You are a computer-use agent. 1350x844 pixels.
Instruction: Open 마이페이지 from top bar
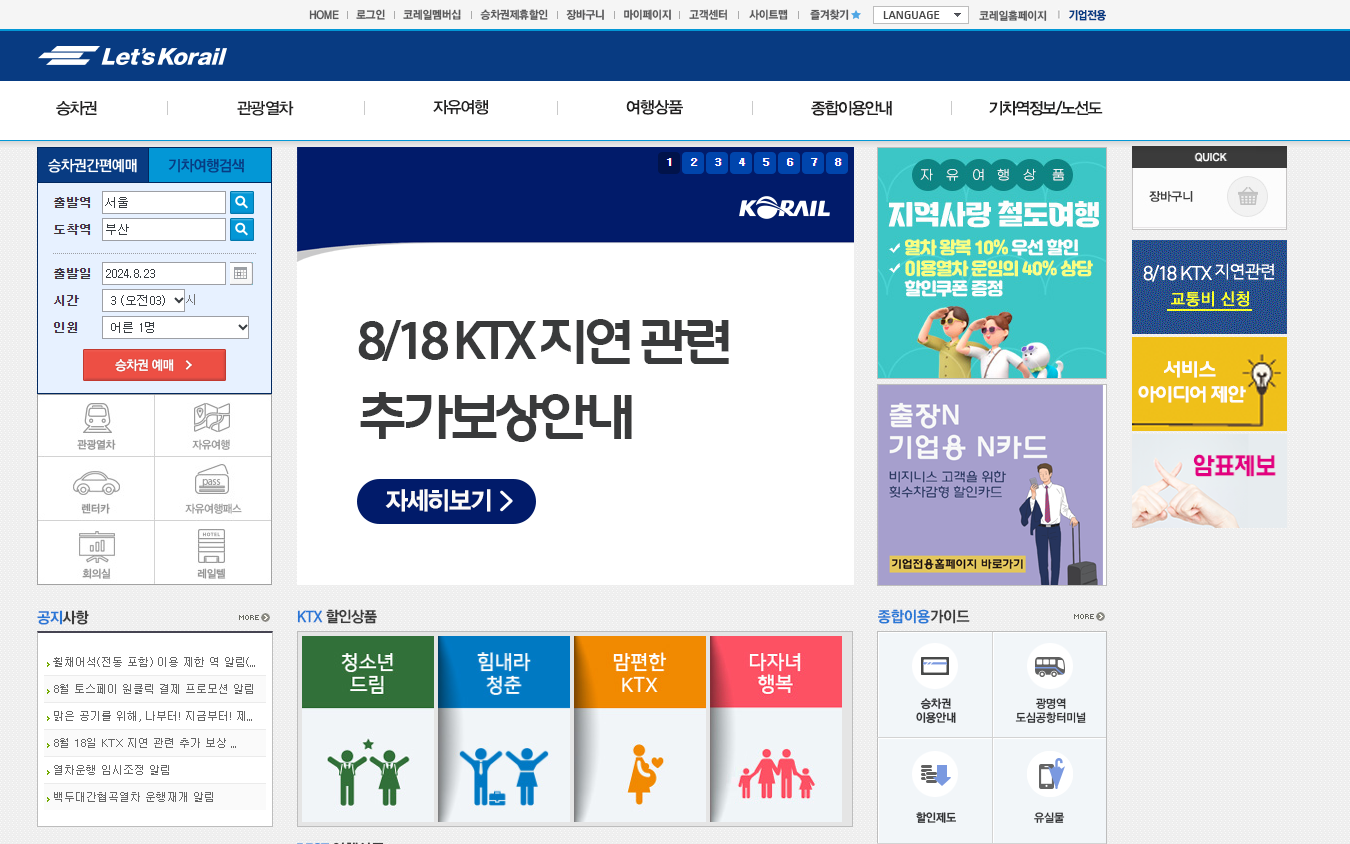point(647,15)
